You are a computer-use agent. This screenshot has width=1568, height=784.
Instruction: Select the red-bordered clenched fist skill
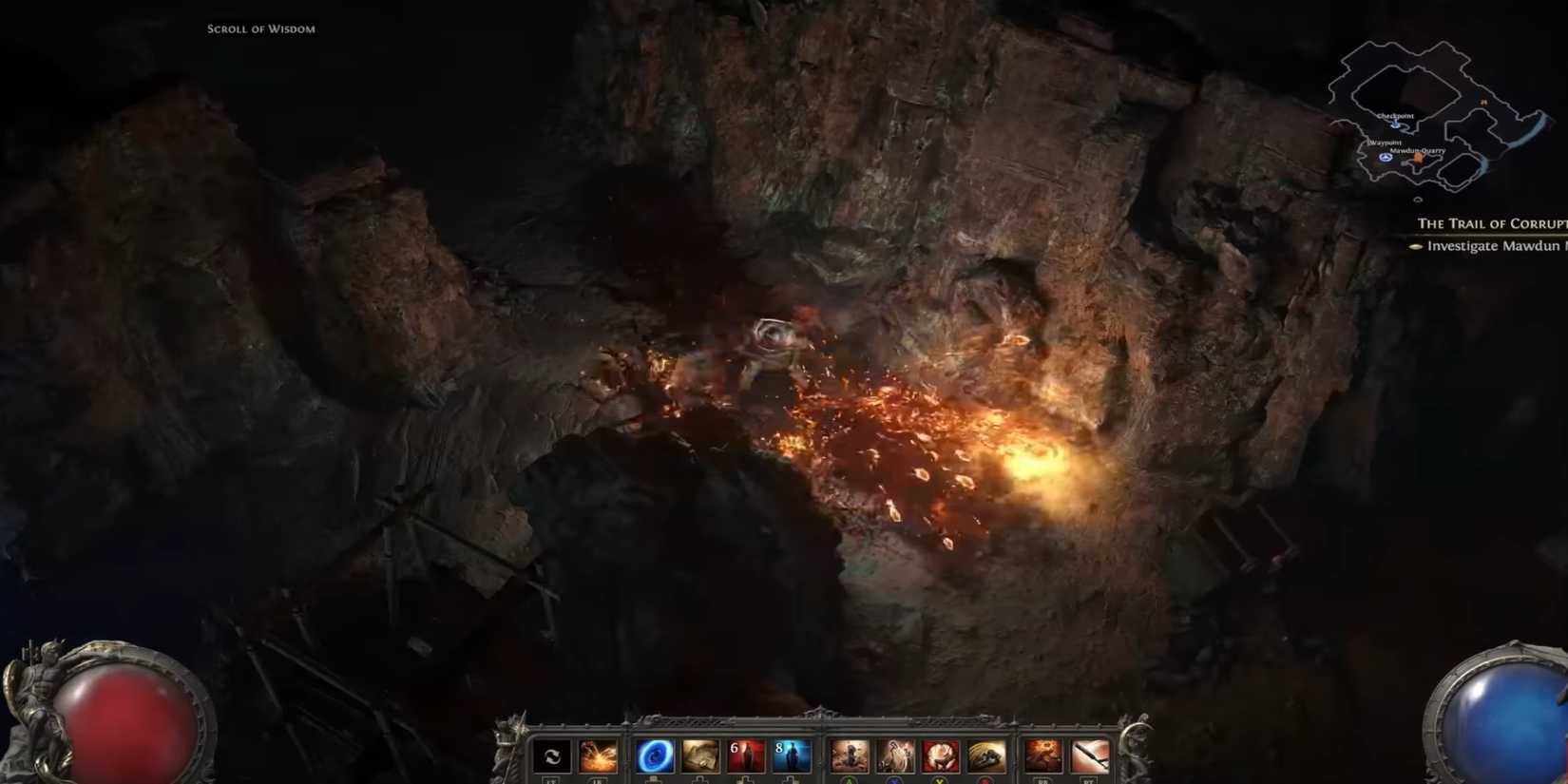pos(940,756)
